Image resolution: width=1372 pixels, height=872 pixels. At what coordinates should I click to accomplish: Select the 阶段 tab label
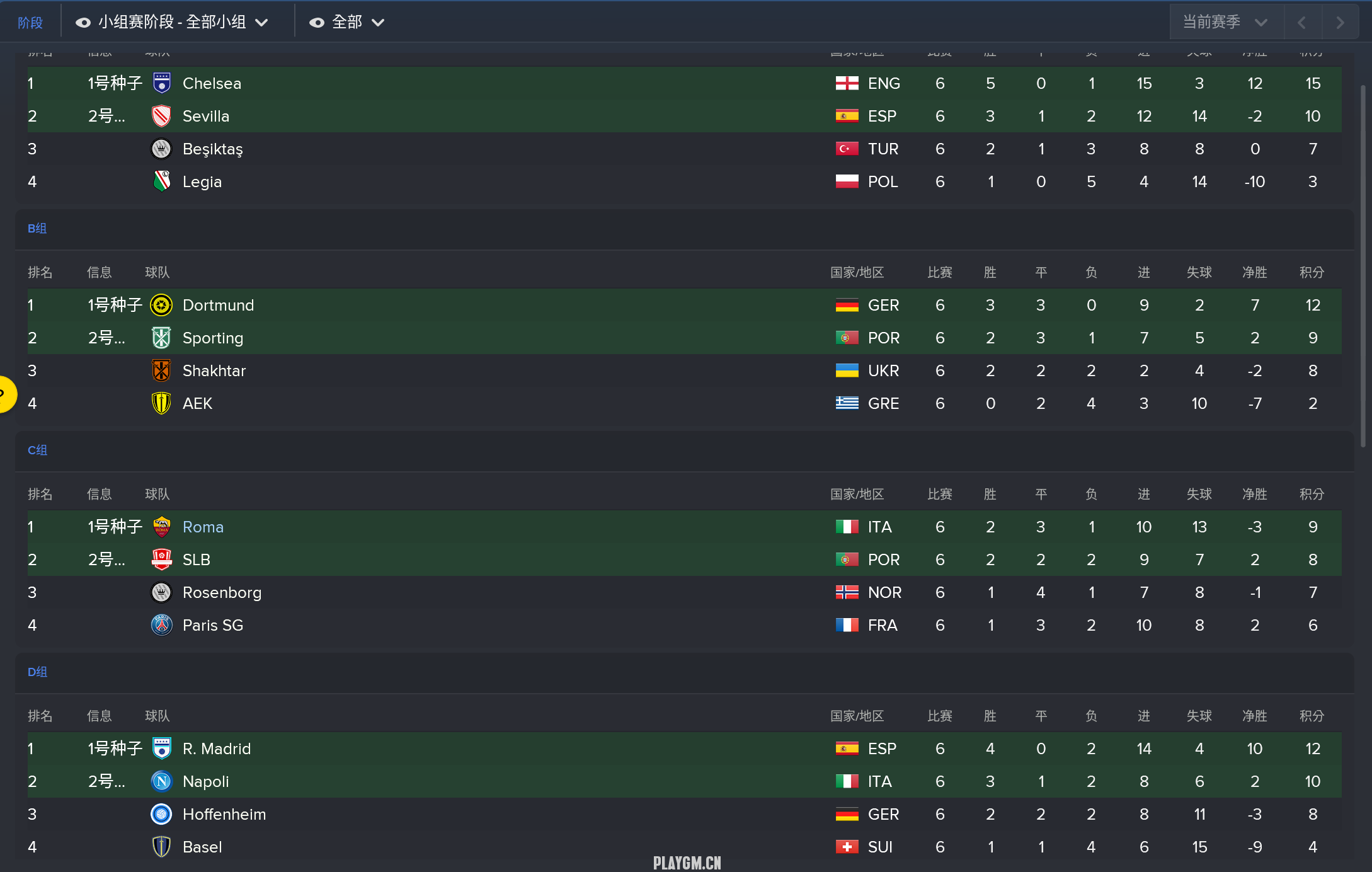(30, 23)
